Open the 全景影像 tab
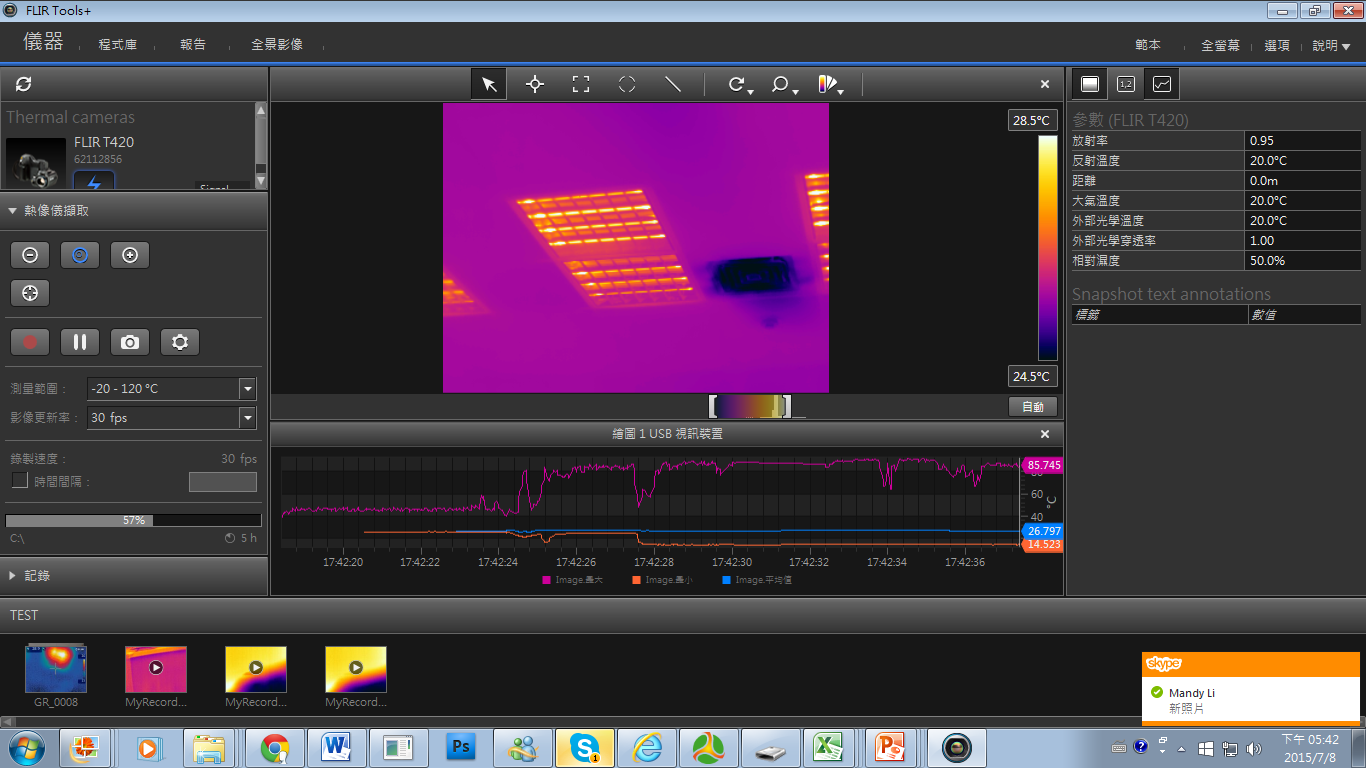Viewport: 1366px width, 768px height. [x=277, y=45]
